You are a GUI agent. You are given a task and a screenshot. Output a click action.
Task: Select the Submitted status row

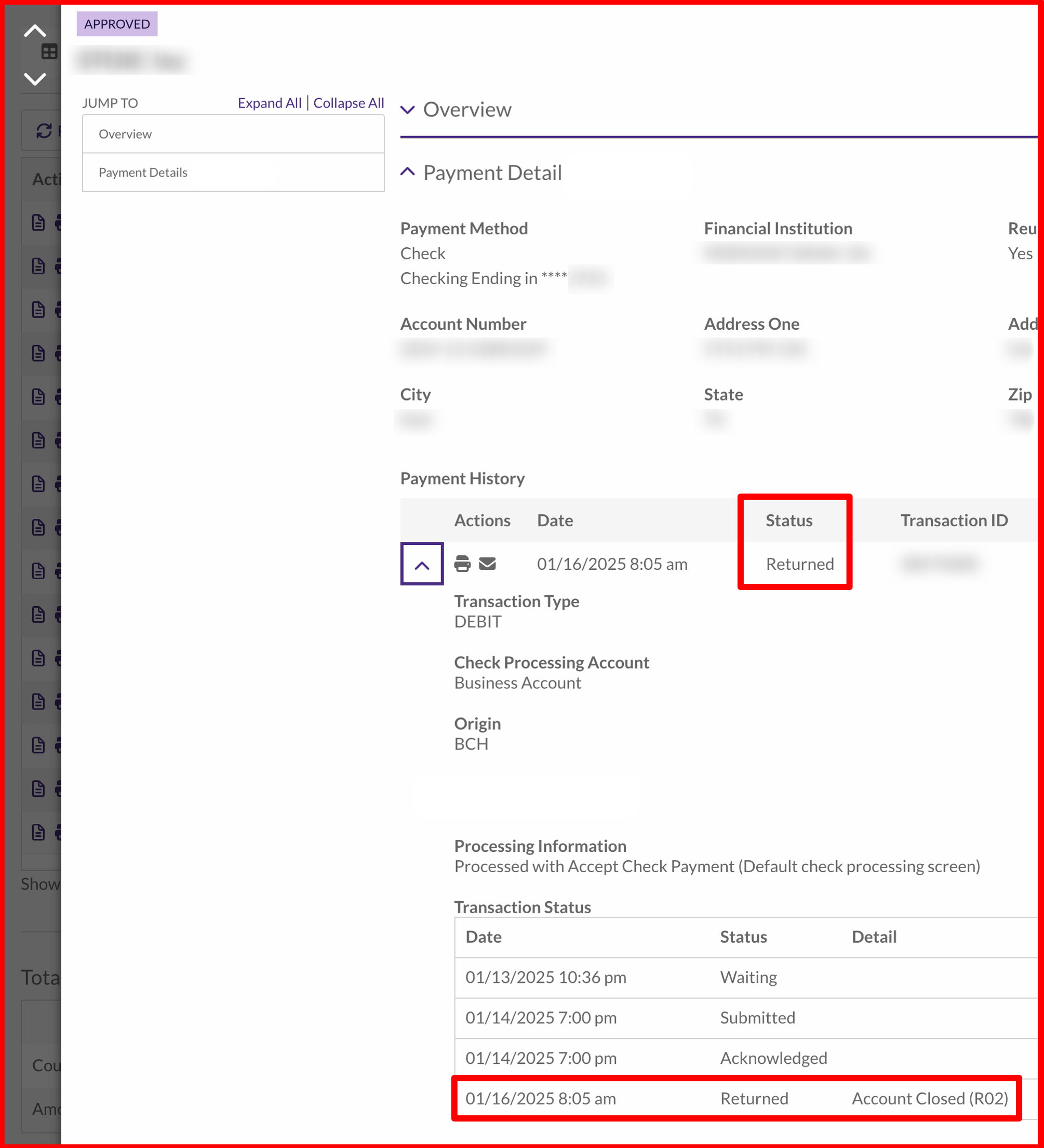click(x=746, y=1018)
